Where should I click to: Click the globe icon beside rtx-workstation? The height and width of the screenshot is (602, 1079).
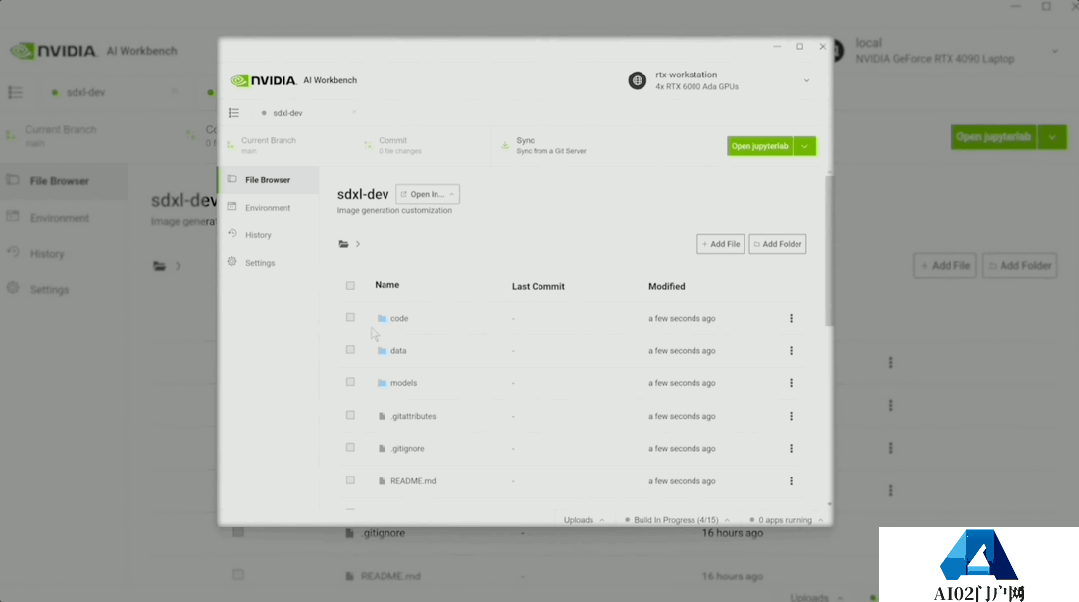click(637, 80)
